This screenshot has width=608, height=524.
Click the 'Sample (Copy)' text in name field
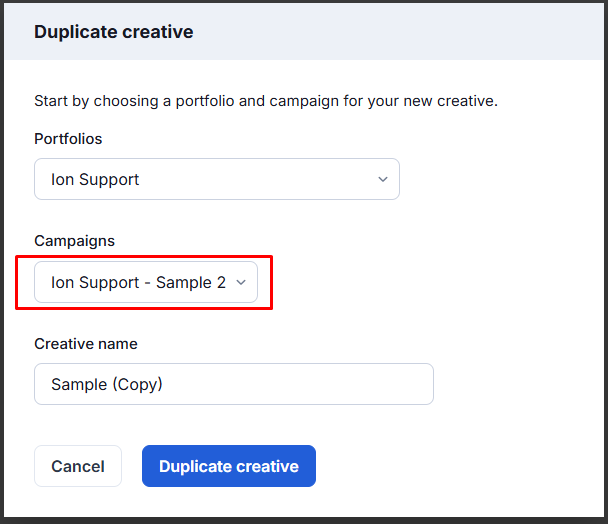(106, 385)
